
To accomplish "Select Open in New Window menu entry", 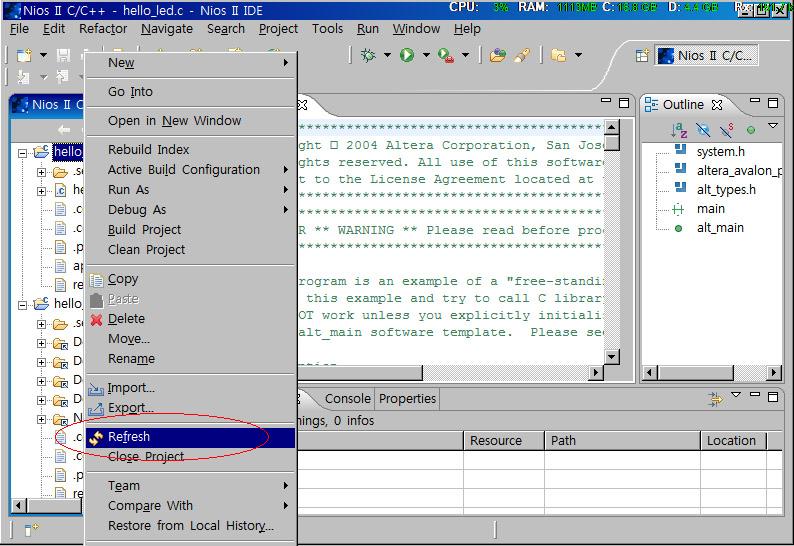I will 190,121.
